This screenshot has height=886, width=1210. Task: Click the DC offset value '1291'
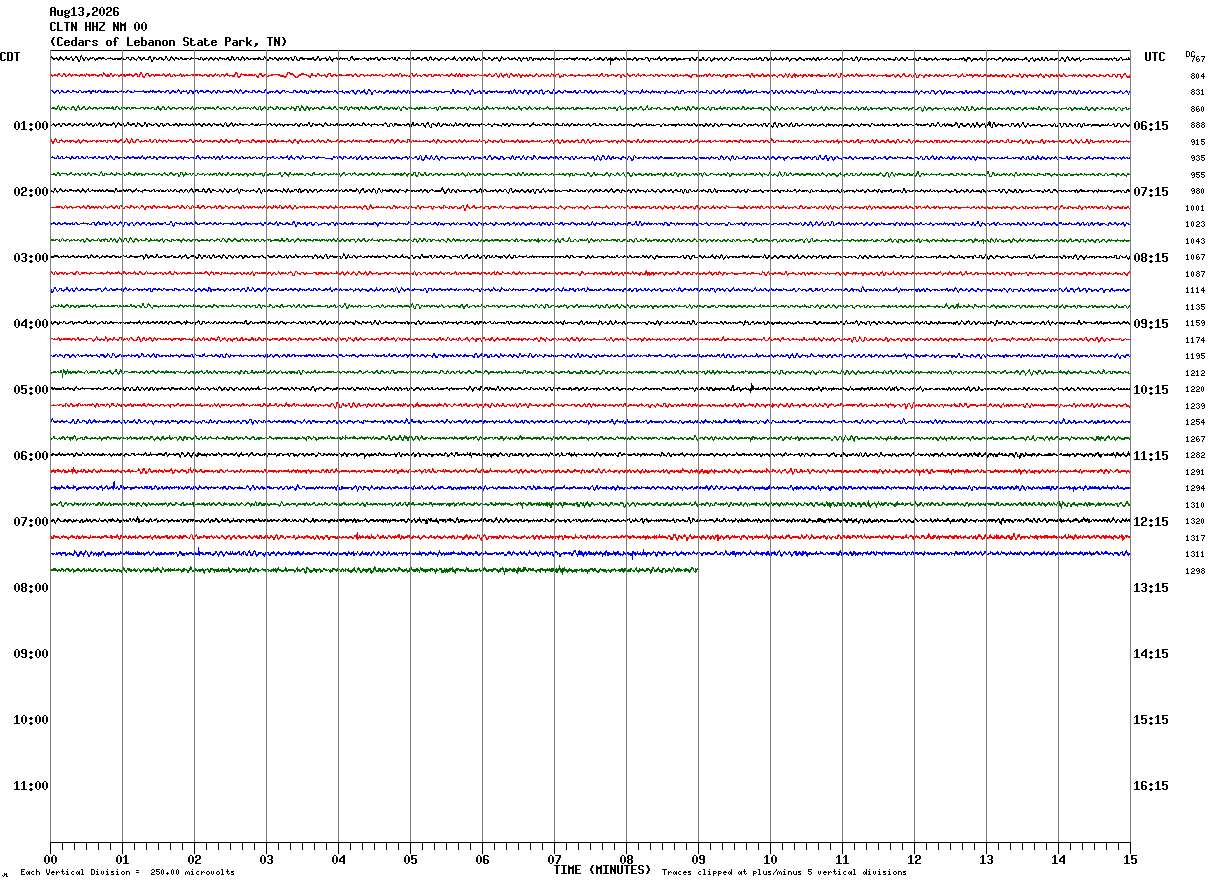1195,472
